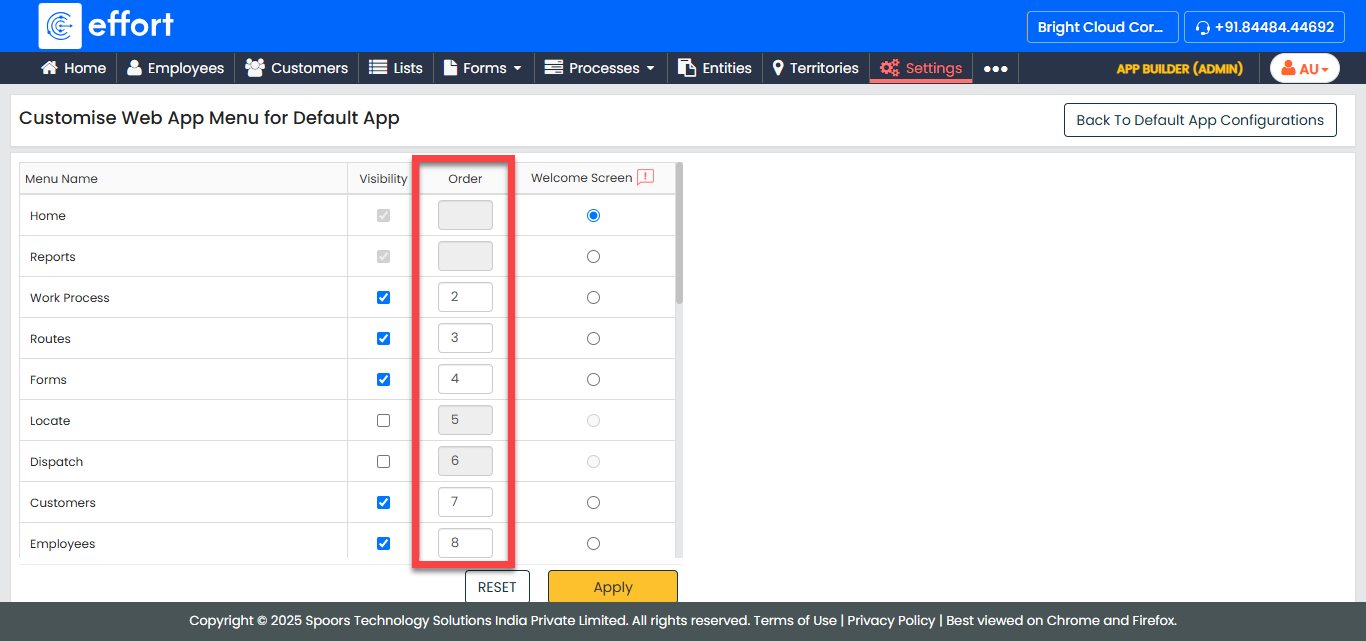Open Lists via the list icon
Viewport: 1366px width, 641px height.
378,68
